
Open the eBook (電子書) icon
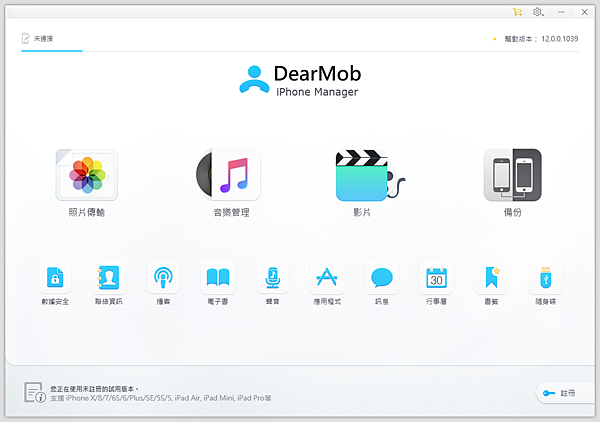click(218, 277)
